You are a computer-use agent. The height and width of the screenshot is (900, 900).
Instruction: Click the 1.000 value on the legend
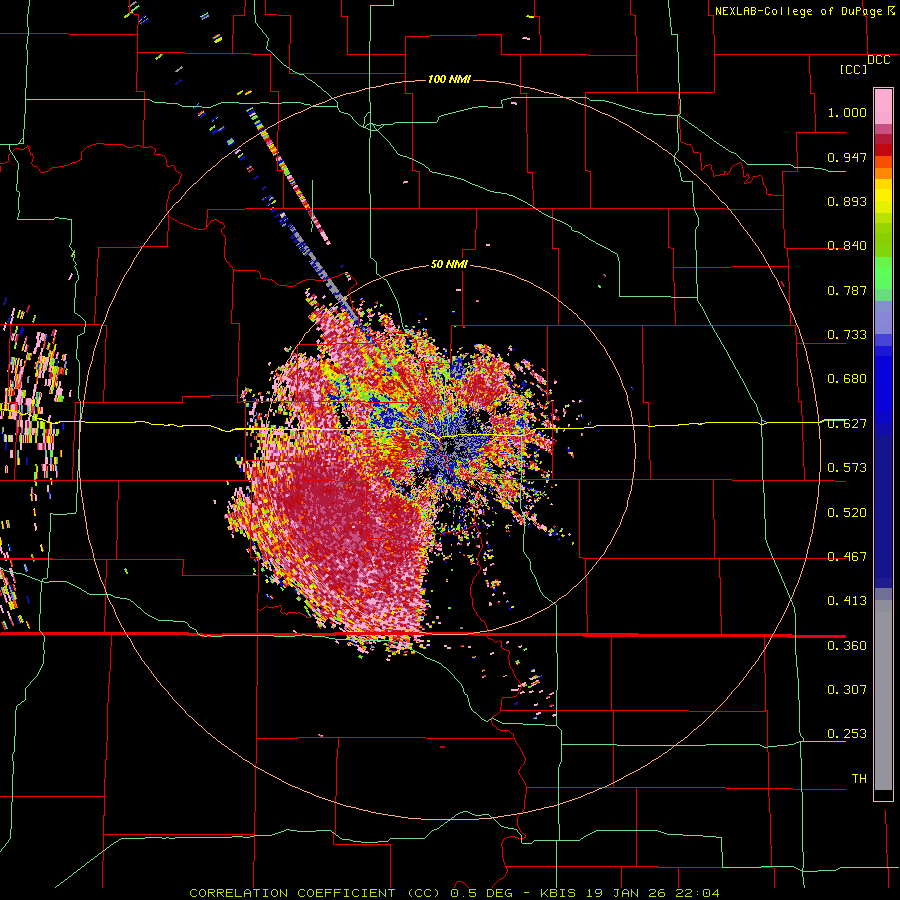pos(847,112)
